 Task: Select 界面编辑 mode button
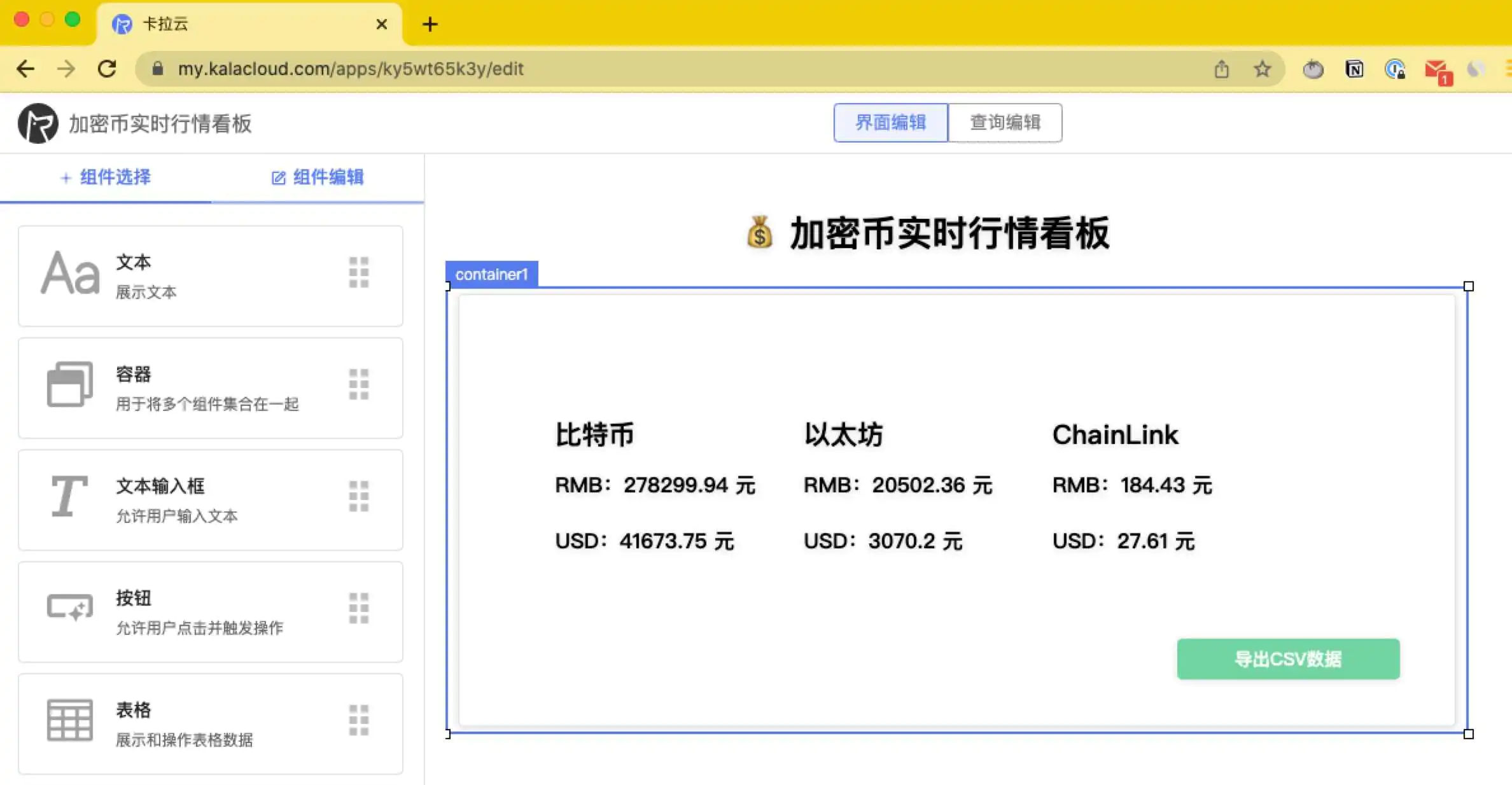pos(890,122)
